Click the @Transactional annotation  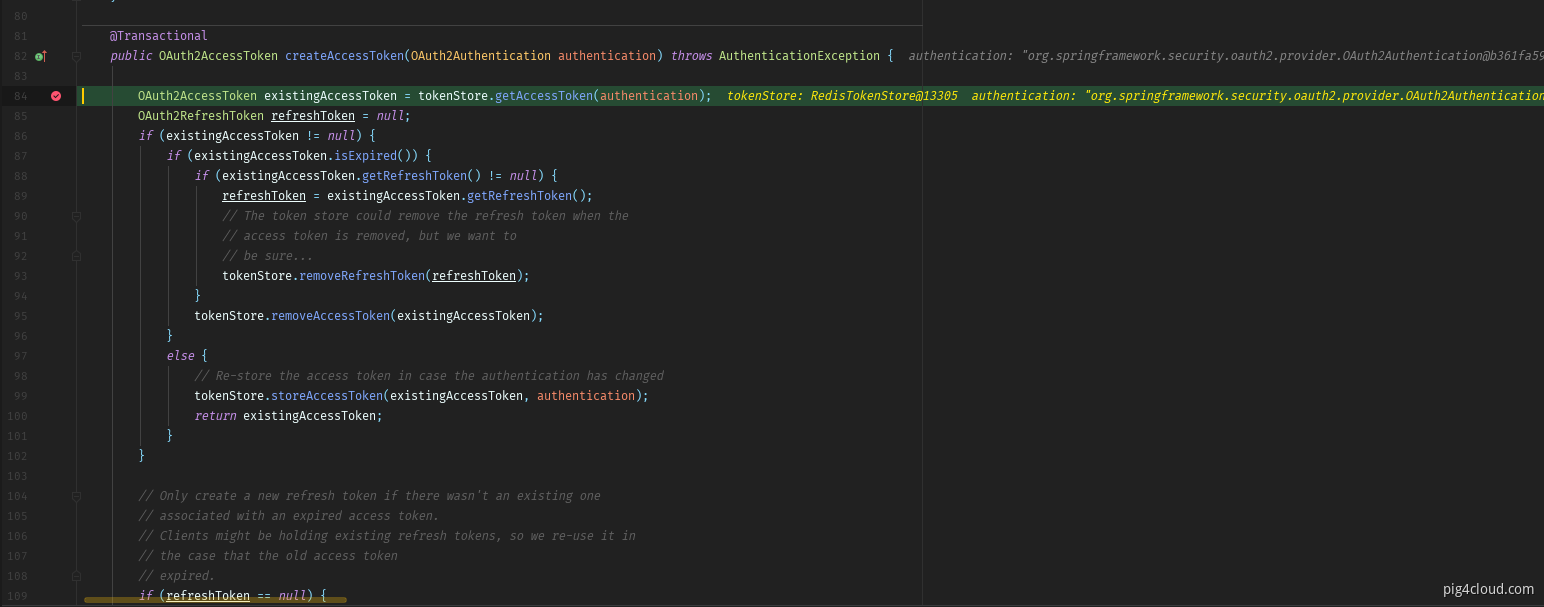[159, 36]
